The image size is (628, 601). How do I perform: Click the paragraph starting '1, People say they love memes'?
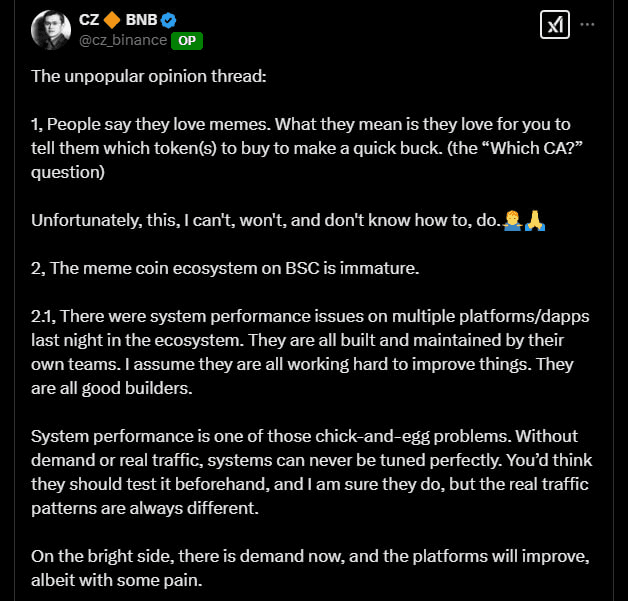pos(307,148)
